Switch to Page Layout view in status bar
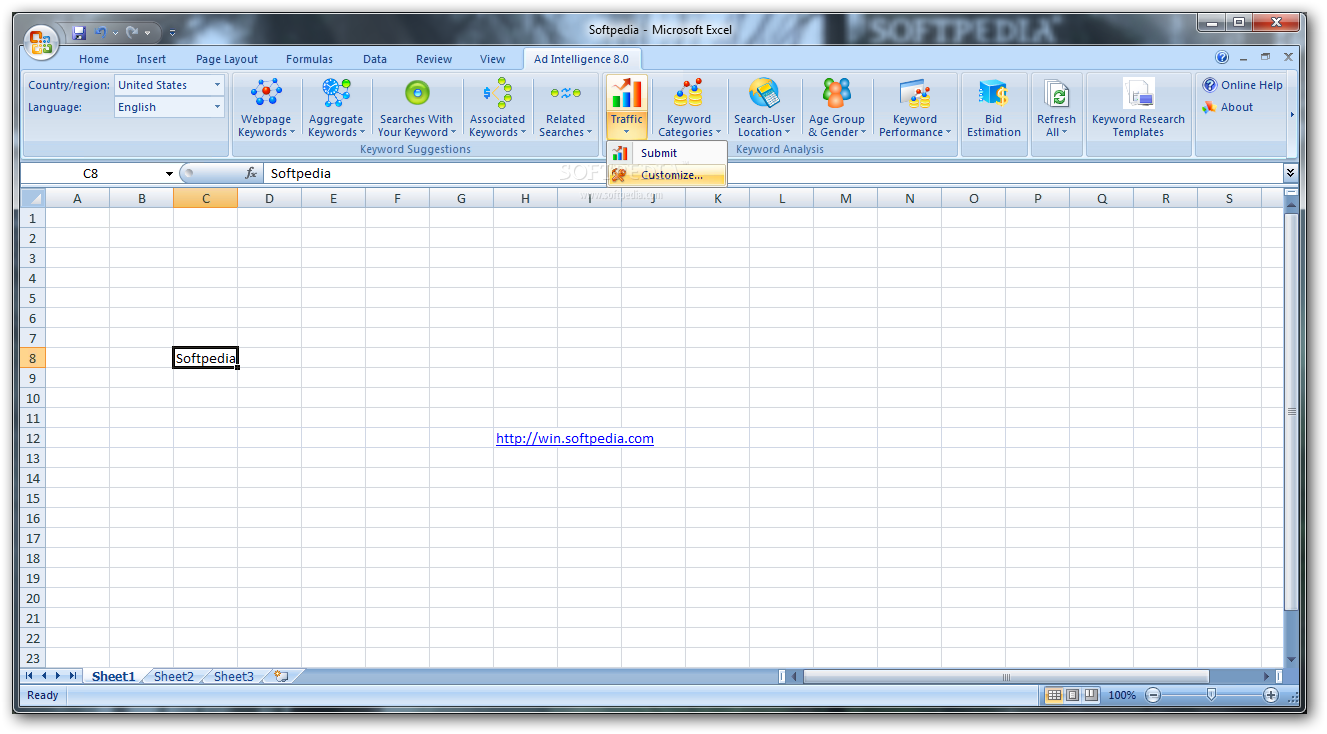Viewport: 1327px width, 734px height. tap(1072, 695)
